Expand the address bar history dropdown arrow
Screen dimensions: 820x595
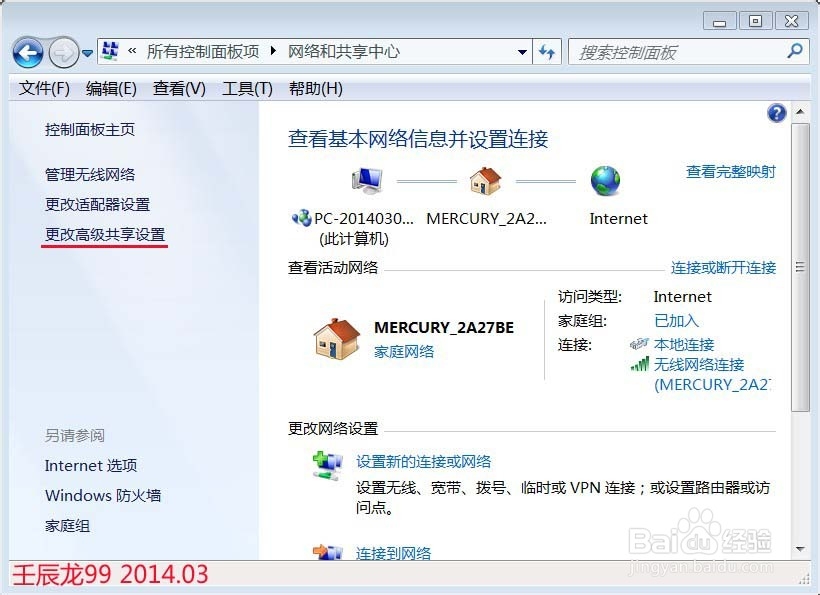point(522,52)
